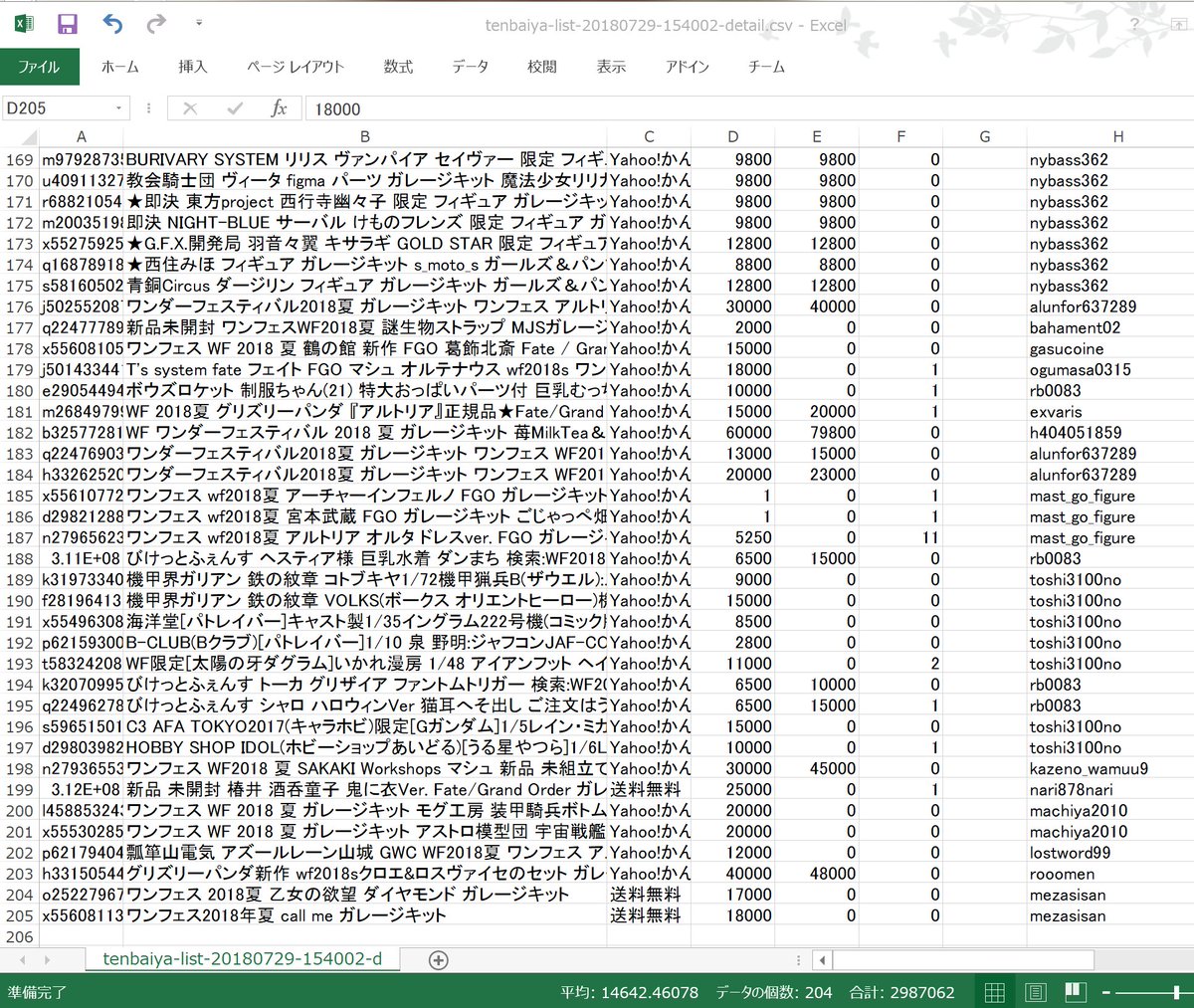Click cell 5250 in row 187

(732, 537)
